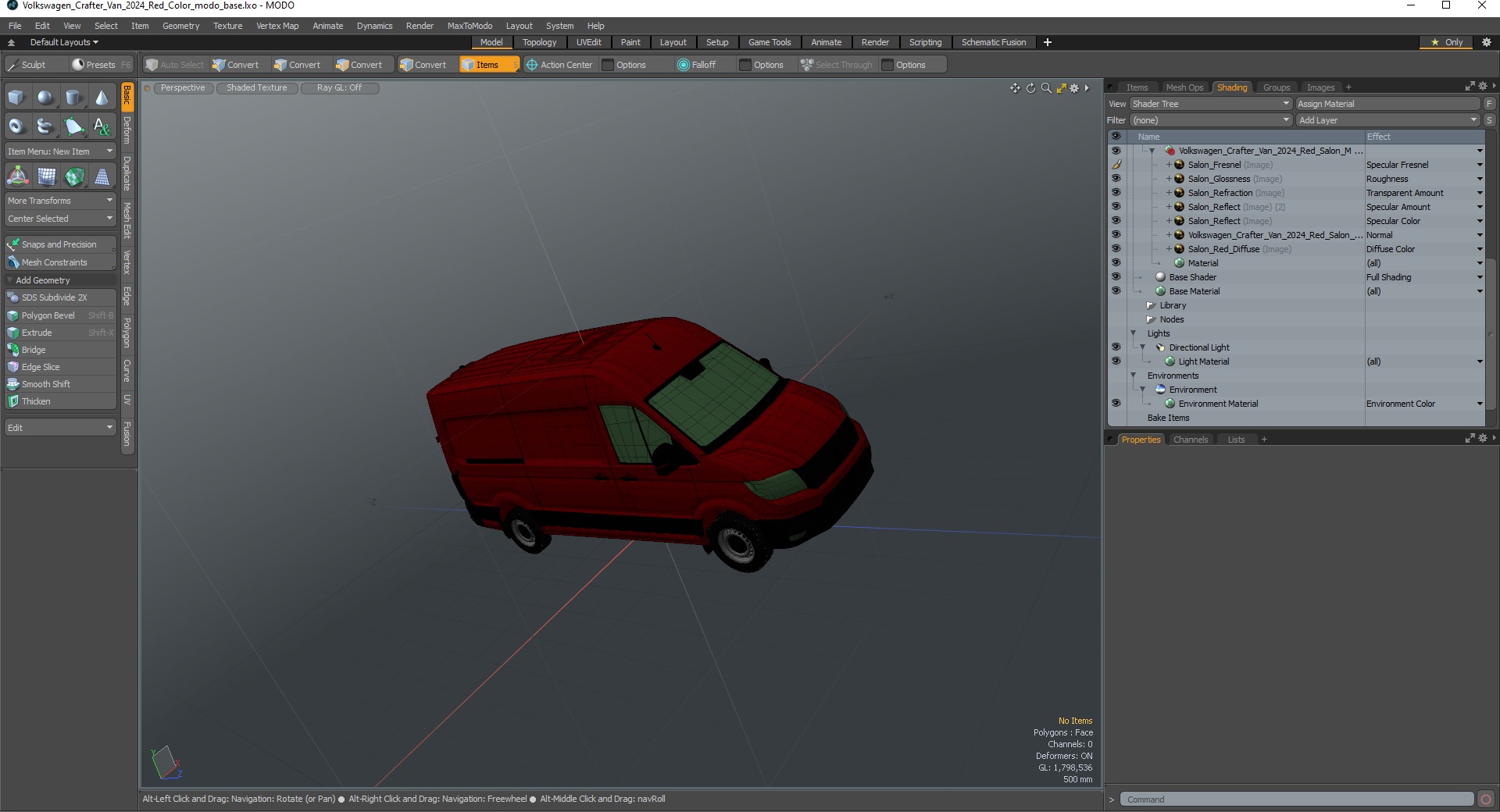The image size is (1500, 812).
Task: Click the Shaded Texture button
Action: [x=257, y=88]
